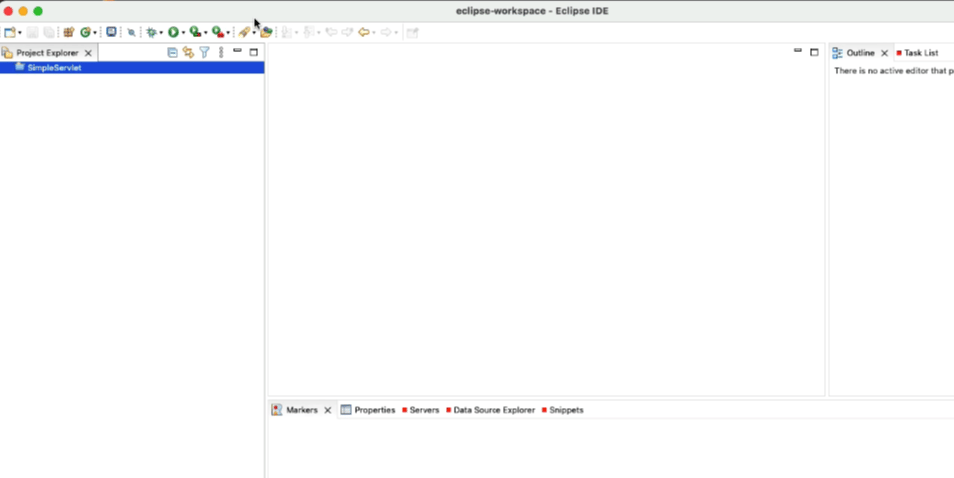
Task: Maximize the editor area
Action: pos(814,52)
